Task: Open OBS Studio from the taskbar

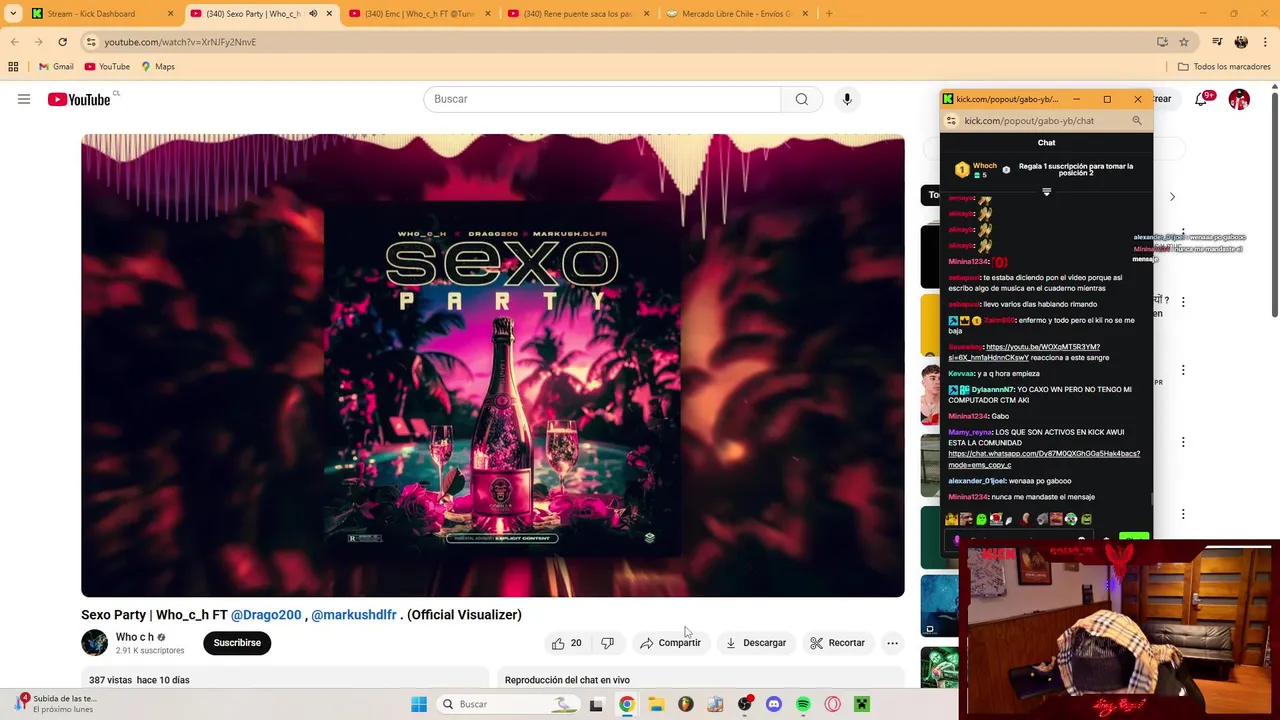Action: click(744, 704)
